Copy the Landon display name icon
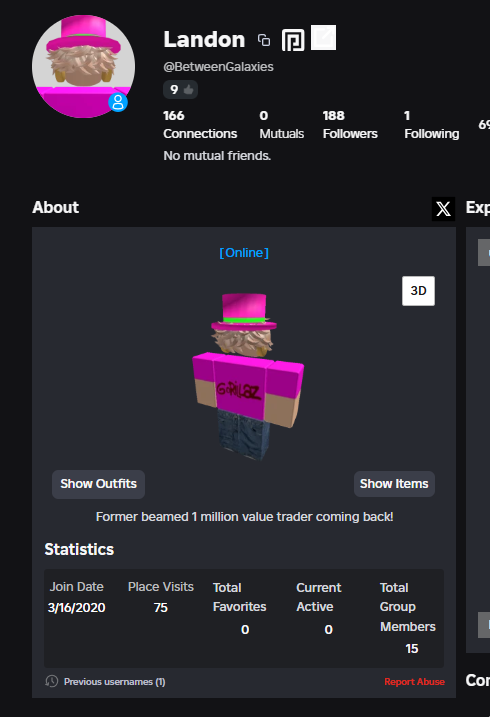Screen dimensions: 490x717 (x=264, y=40)
